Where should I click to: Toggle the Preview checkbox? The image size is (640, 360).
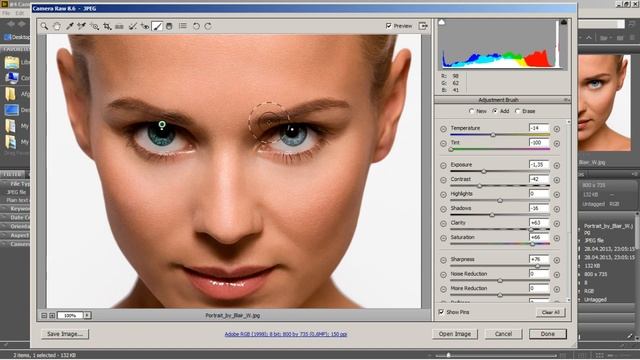(x=389, y=26)
